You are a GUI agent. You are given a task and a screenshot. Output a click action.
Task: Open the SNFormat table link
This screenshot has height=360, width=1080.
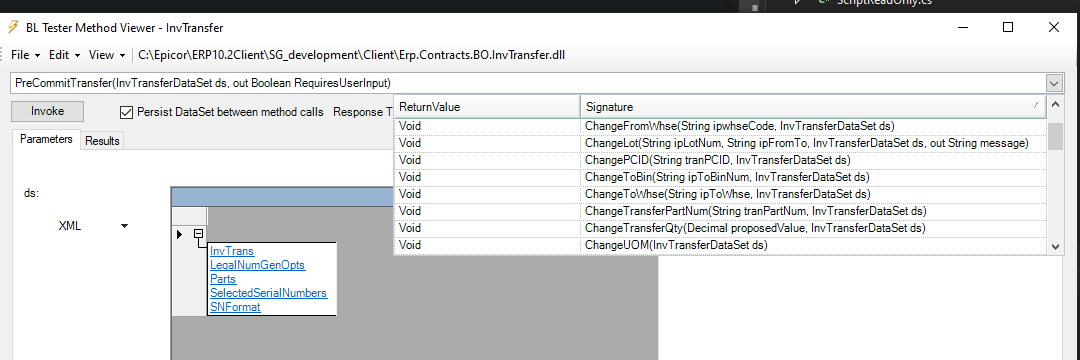tap(235, 308)
